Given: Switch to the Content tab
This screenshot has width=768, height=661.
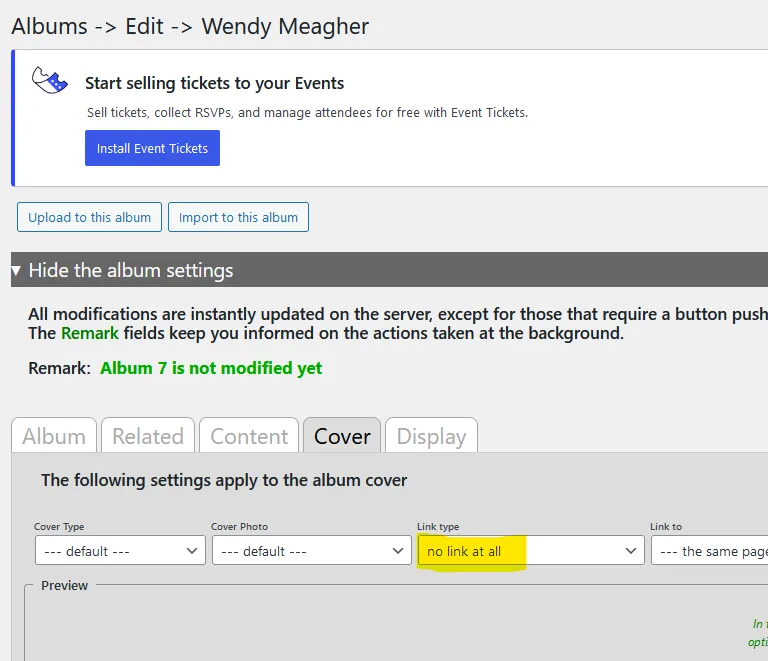Looking at the screenshot, I should coord(249,435).
